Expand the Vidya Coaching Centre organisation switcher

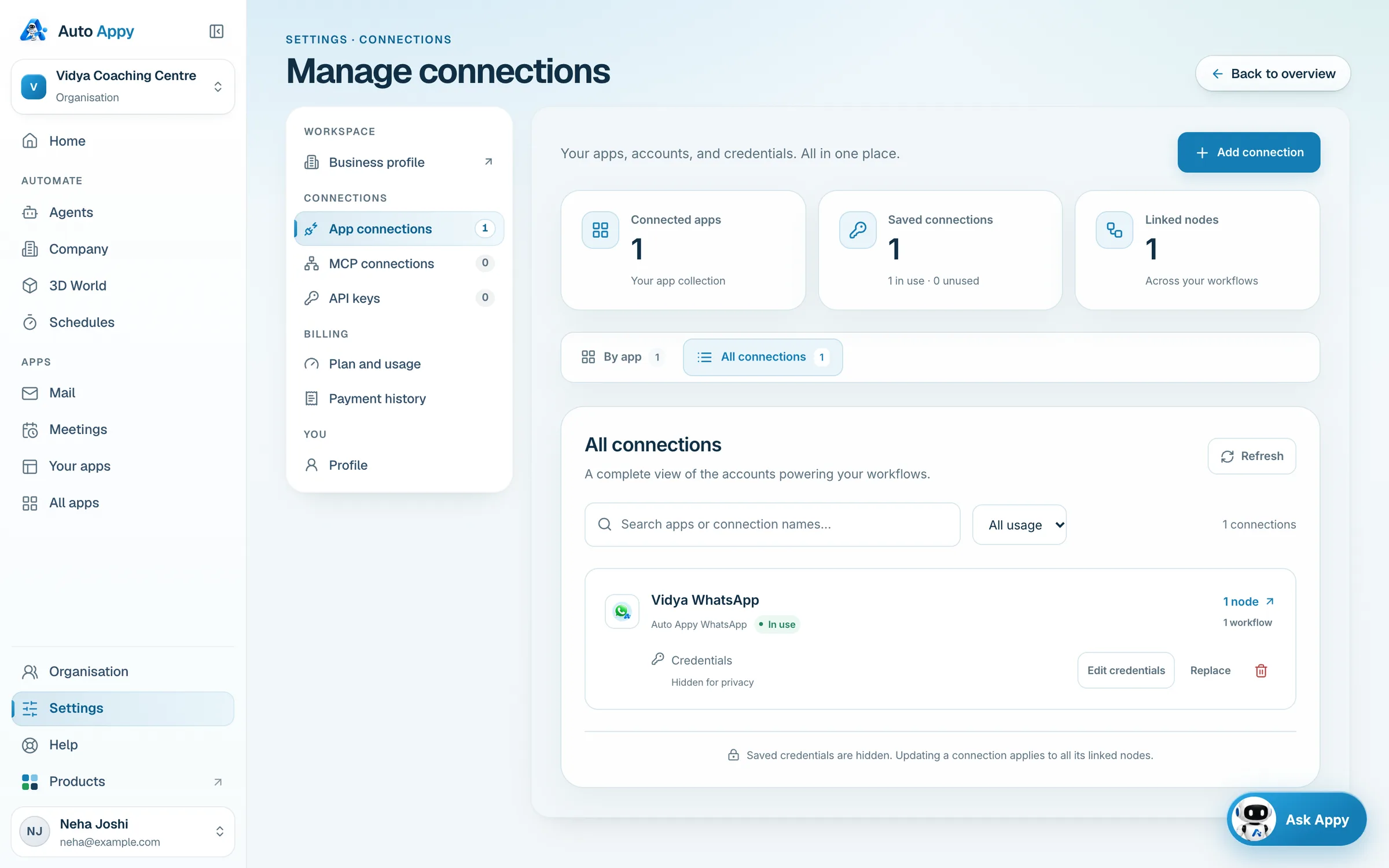[x=123, y=87]
